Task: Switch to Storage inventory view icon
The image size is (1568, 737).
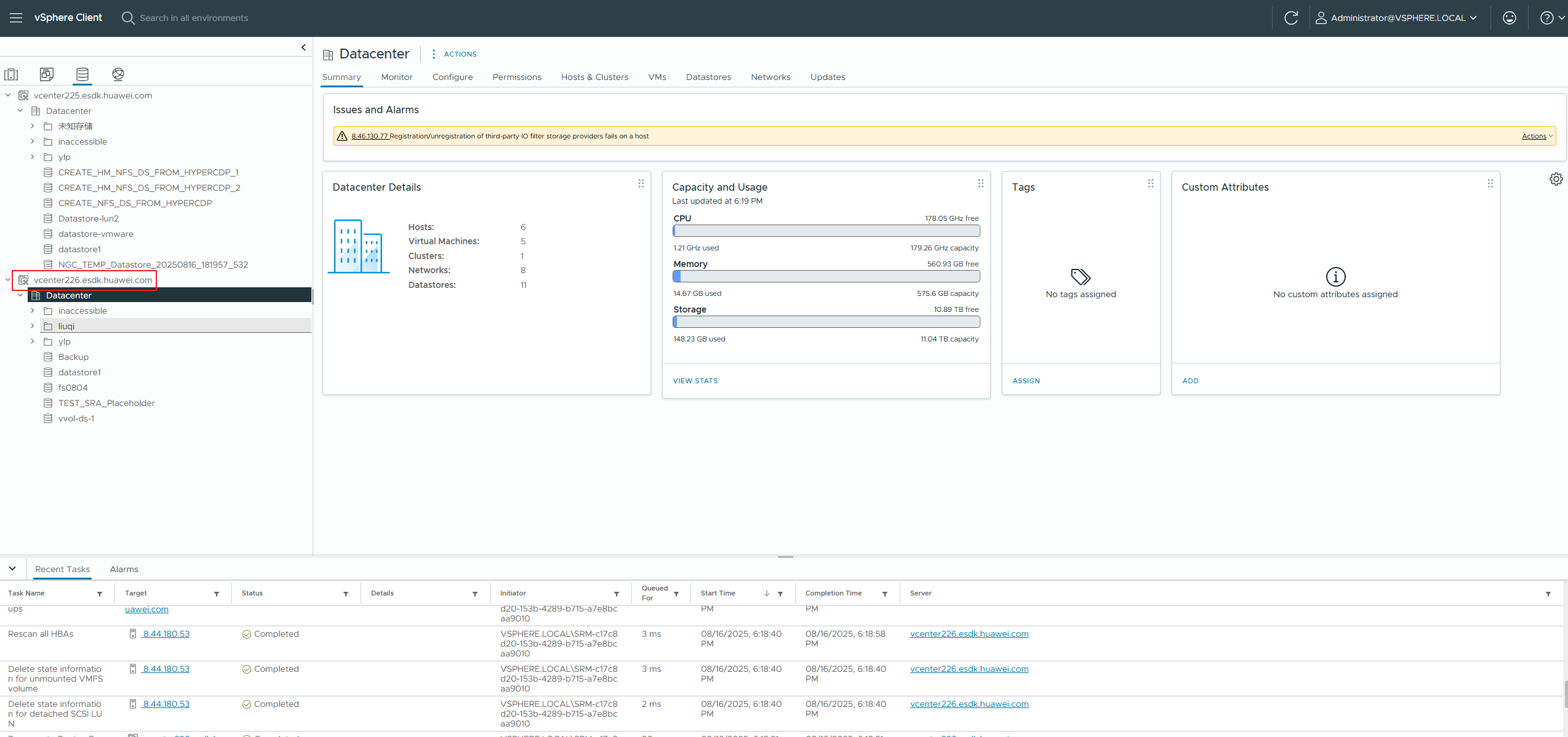Action: (82, 74)
